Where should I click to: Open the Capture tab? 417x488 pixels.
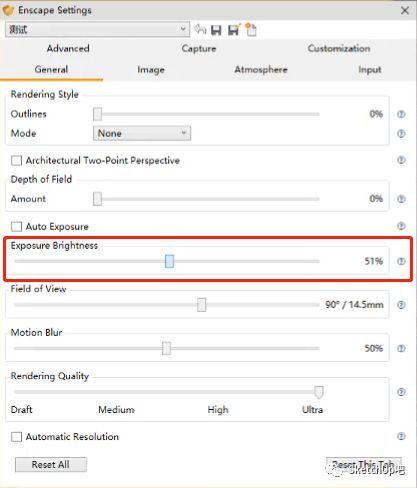[x=199, y=49]
